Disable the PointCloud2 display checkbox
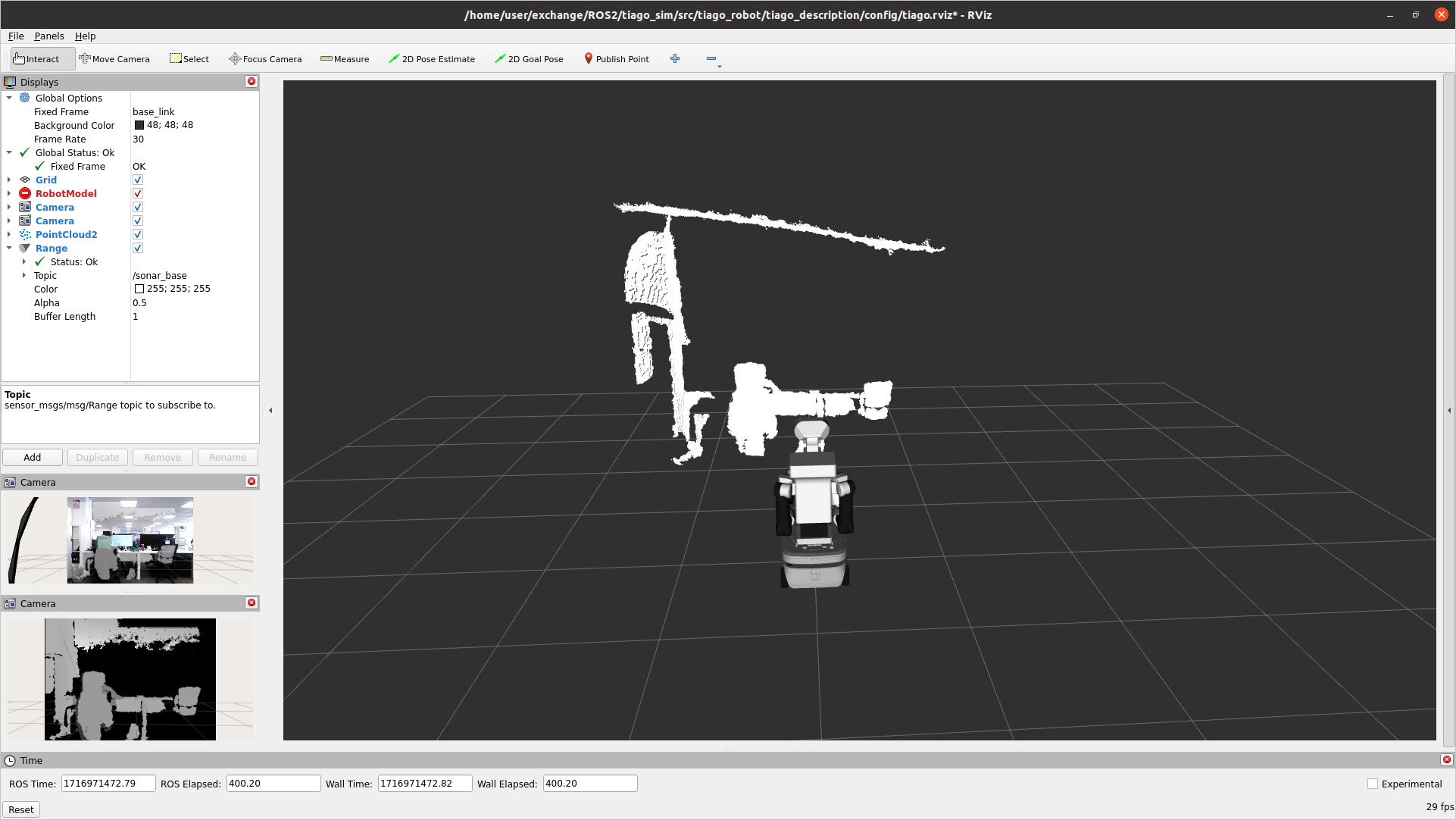Viewport: 1456px width, 820px height. pos(138,235)
